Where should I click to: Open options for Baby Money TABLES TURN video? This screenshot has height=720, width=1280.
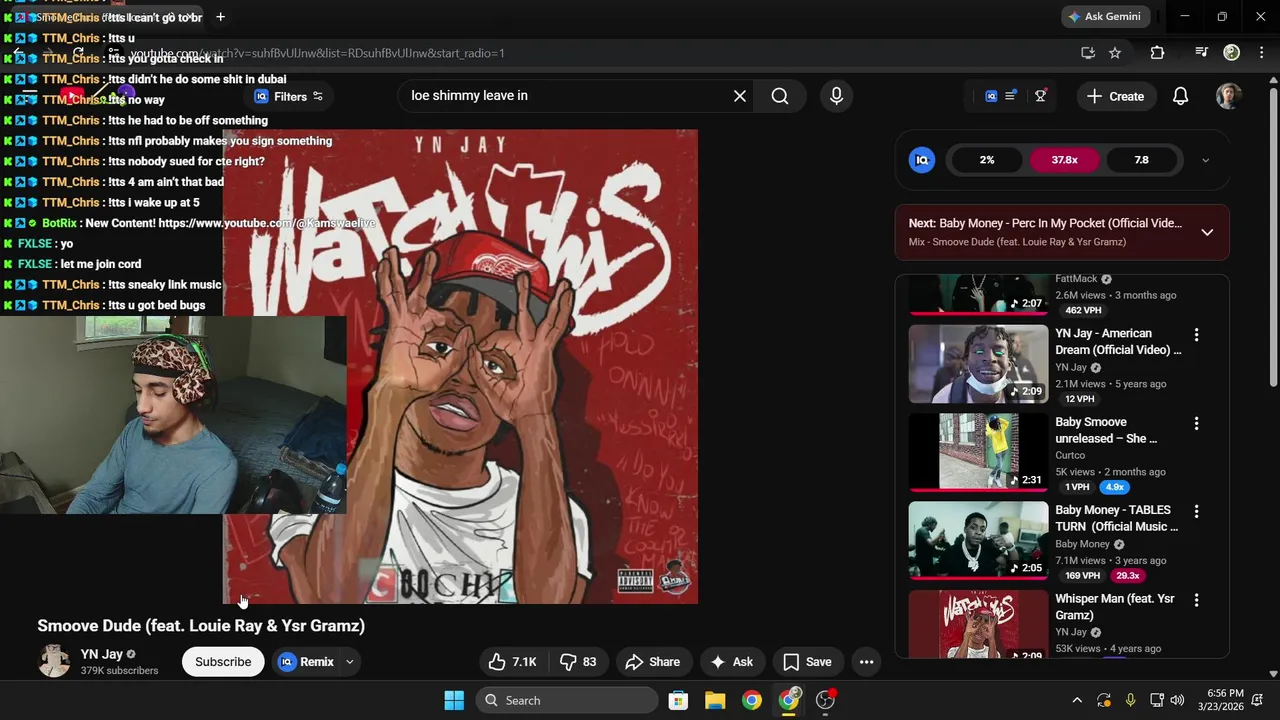1196,512
